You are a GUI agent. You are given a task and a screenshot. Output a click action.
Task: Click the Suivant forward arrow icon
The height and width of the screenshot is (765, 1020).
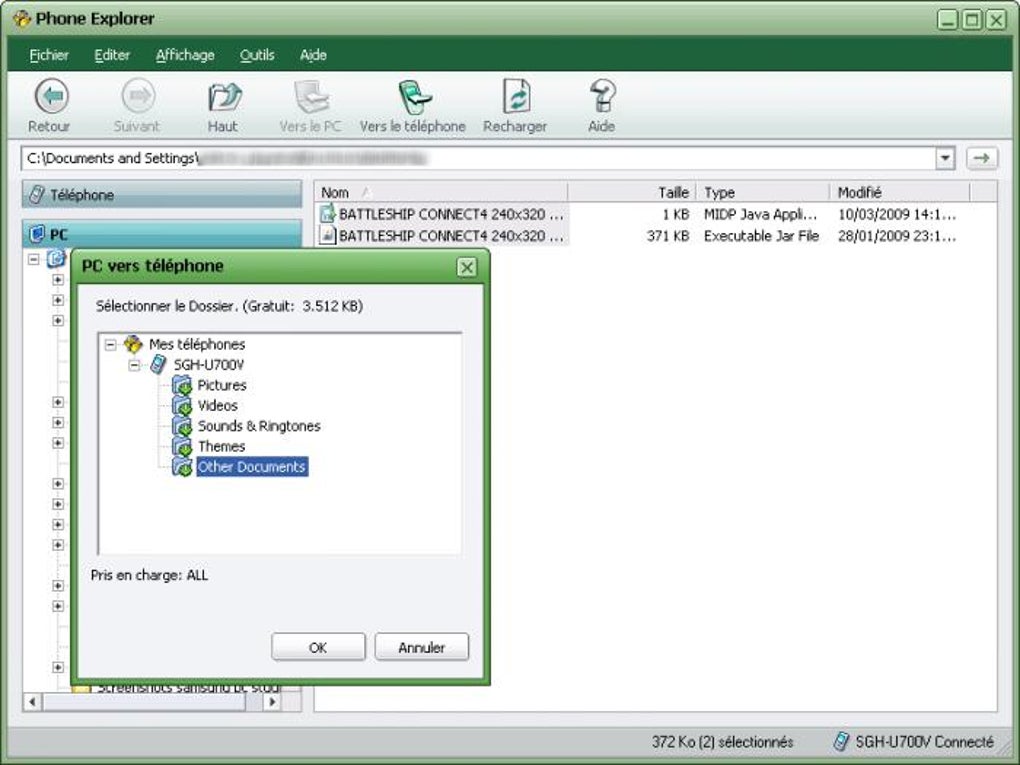point(138,97)
